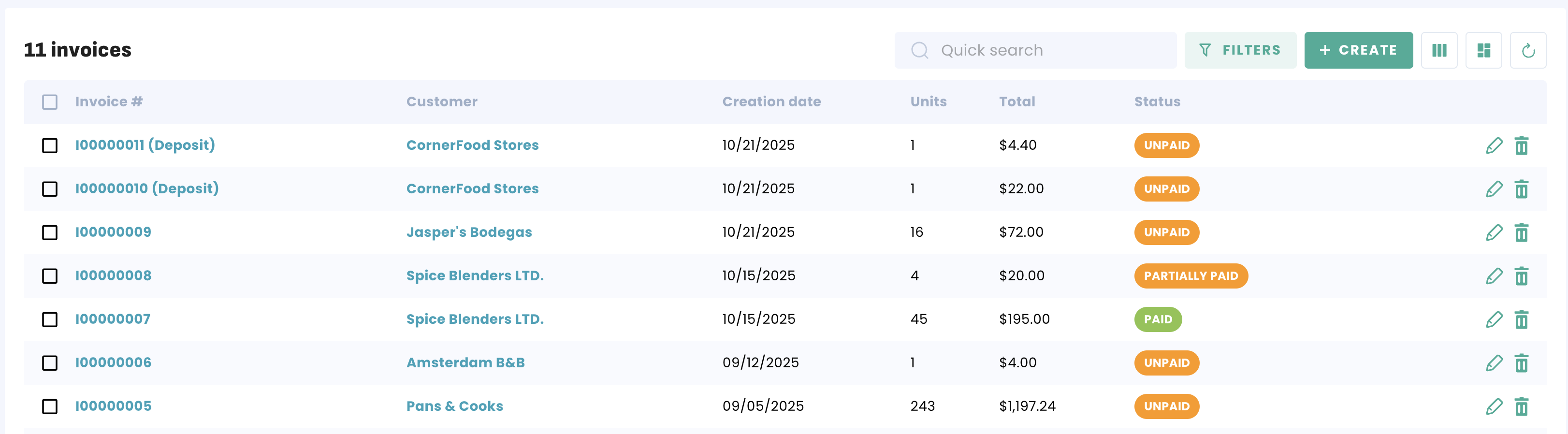Toggle the select-all invoices header checkbox
Image resolution: width=1568 pixels, height=434 pixels.
tap(50, 101)
